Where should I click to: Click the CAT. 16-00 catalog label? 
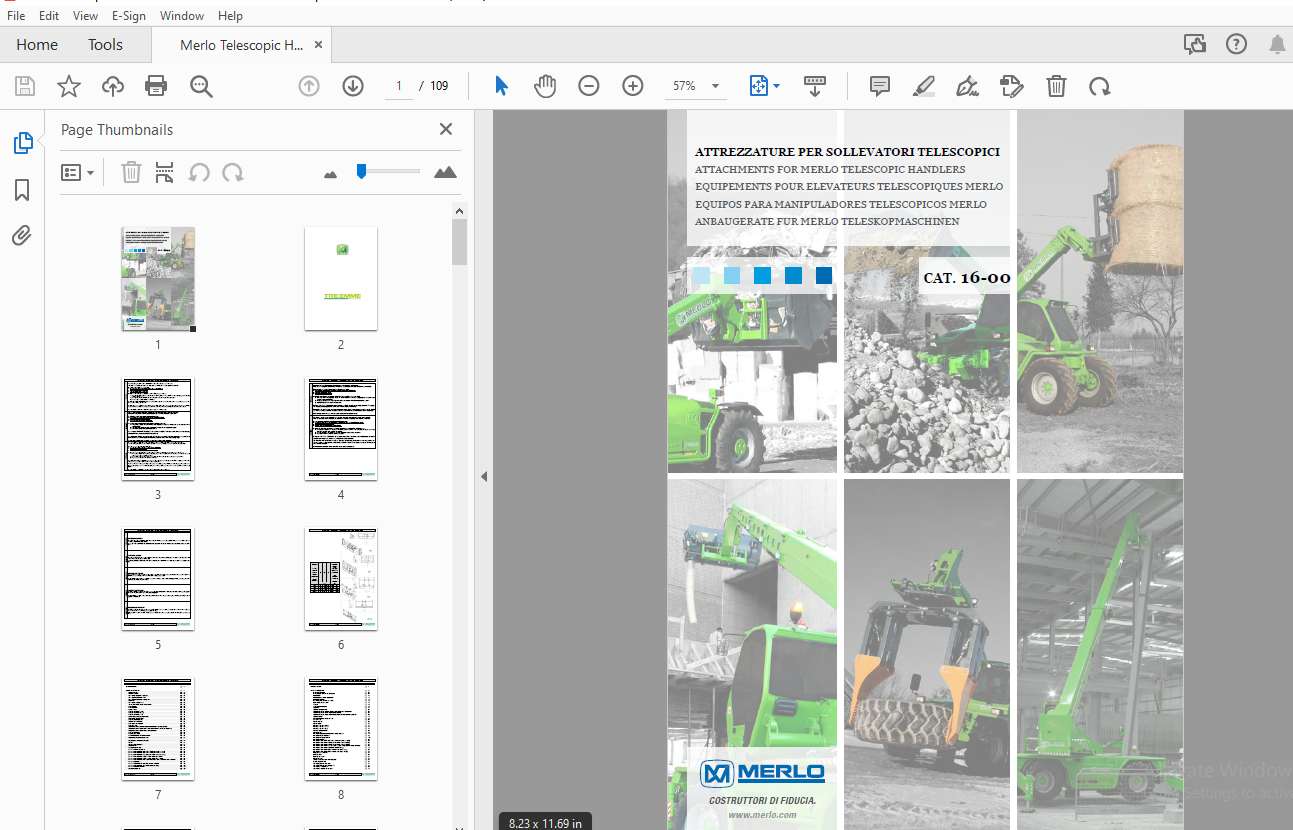coord(966,278)
